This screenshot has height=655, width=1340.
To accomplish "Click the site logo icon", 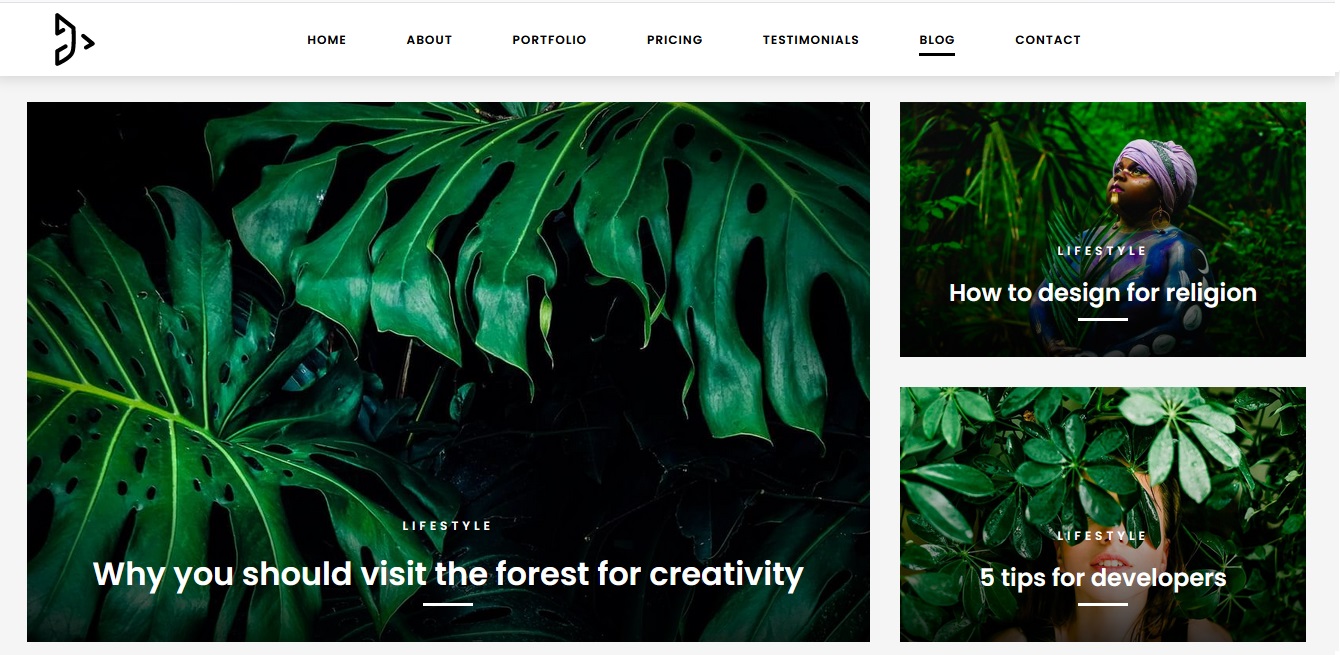I will tap(74, 40).
